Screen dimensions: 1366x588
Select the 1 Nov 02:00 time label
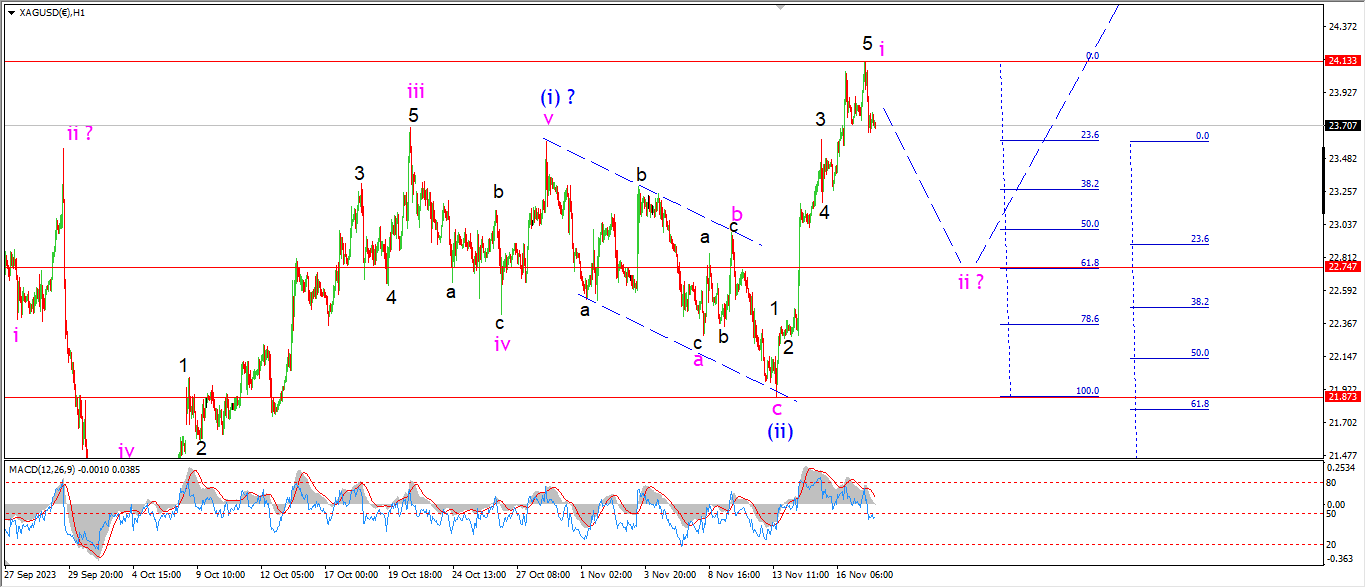point(607,575)
